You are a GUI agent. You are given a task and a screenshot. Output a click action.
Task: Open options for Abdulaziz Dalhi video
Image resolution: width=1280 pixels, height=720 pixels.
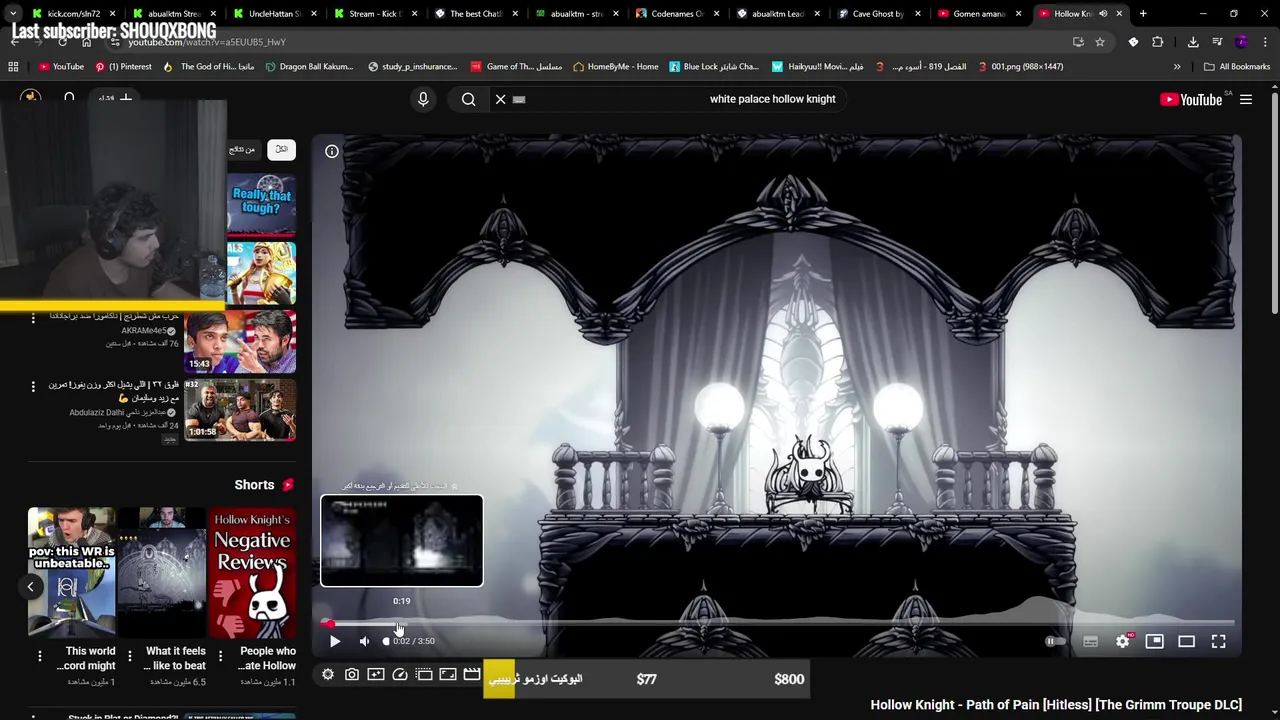[x=33, y=387]
